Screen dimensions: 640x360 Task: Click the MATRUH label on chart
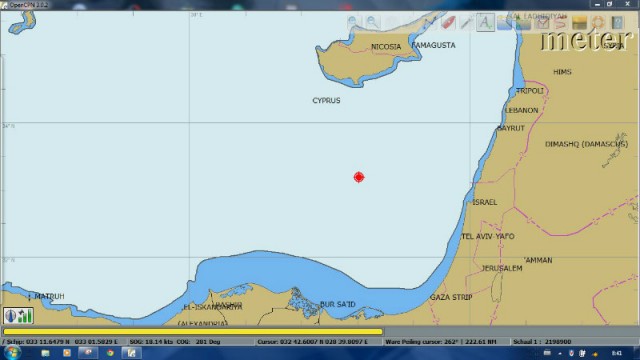pos(49,296)
